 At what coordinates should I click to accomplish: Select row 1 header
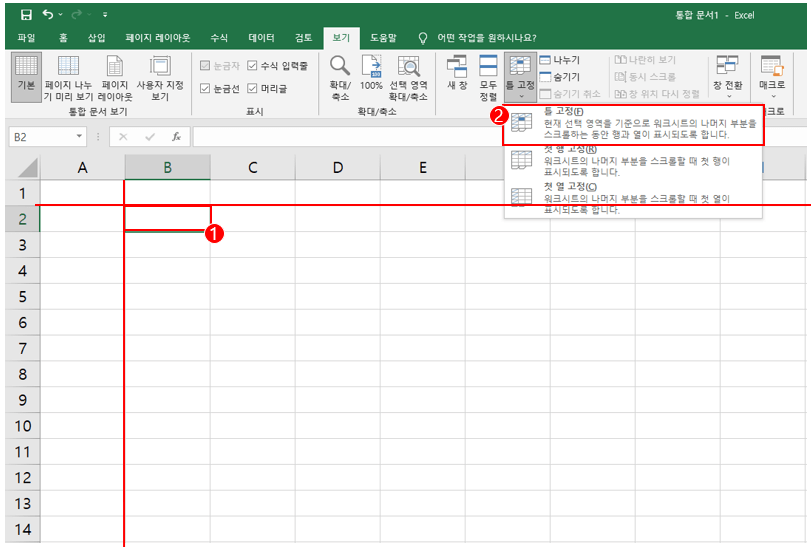[22, 193]
